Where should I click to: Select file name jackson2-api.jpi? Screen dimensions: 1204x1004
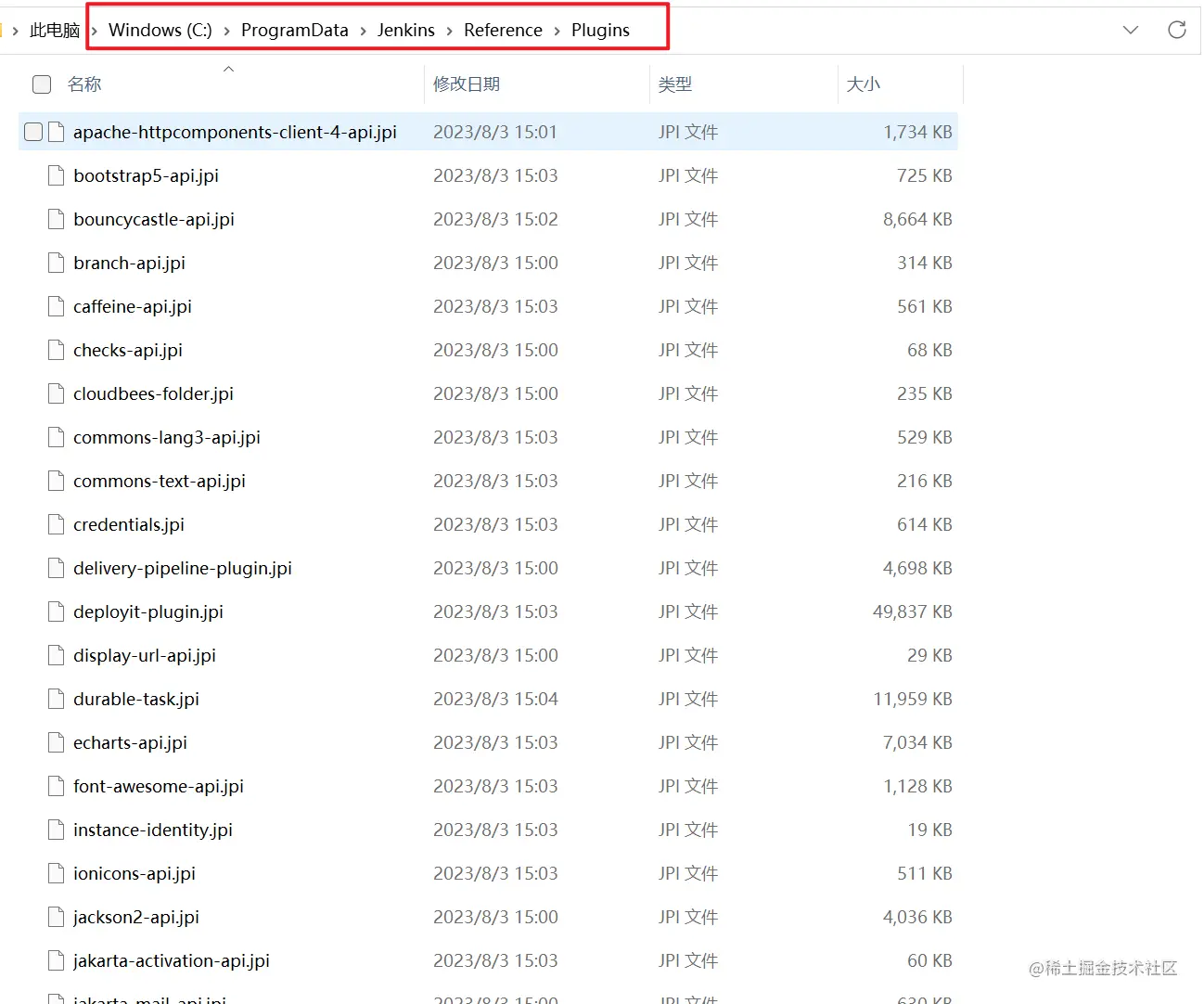[x=136, y=917]
